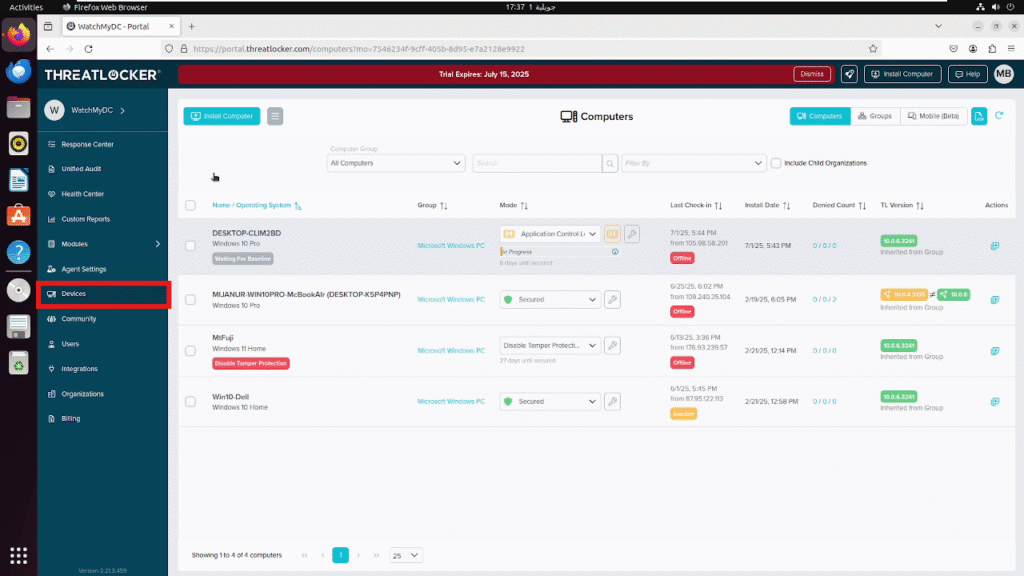
Task: Expand WatchMyDC organization chevron
Action: [x=123, y=110]
